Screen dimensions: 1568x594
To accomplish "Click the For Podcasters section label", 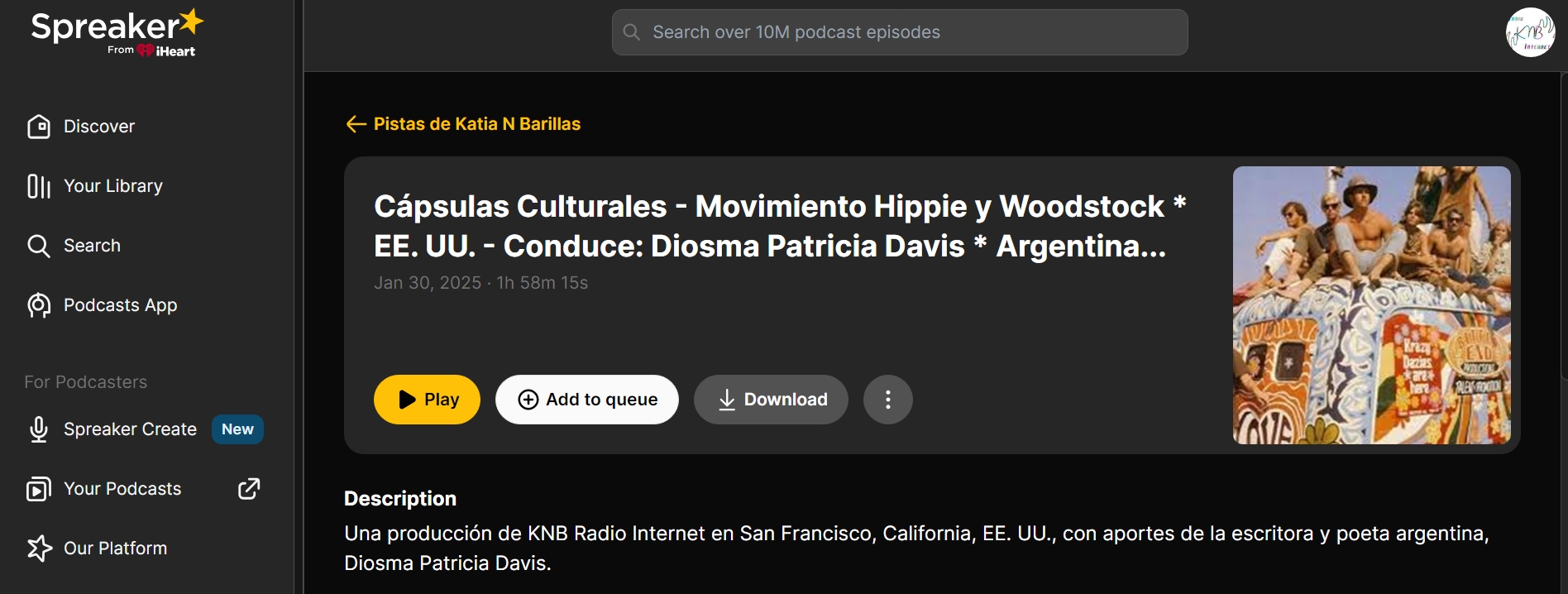I will (86, 382).
